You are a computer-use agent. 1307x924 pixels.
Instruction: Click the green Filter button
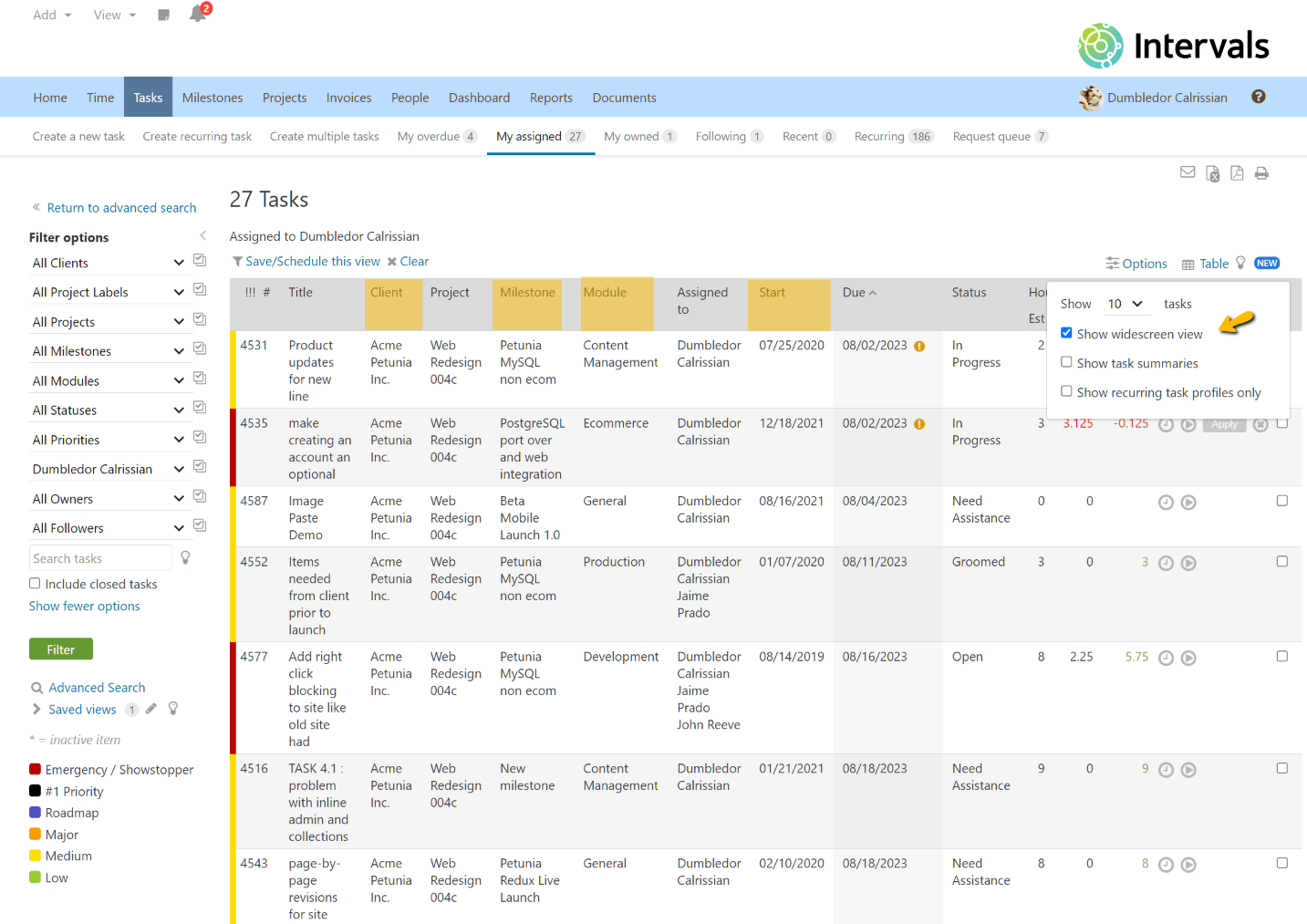61,649
